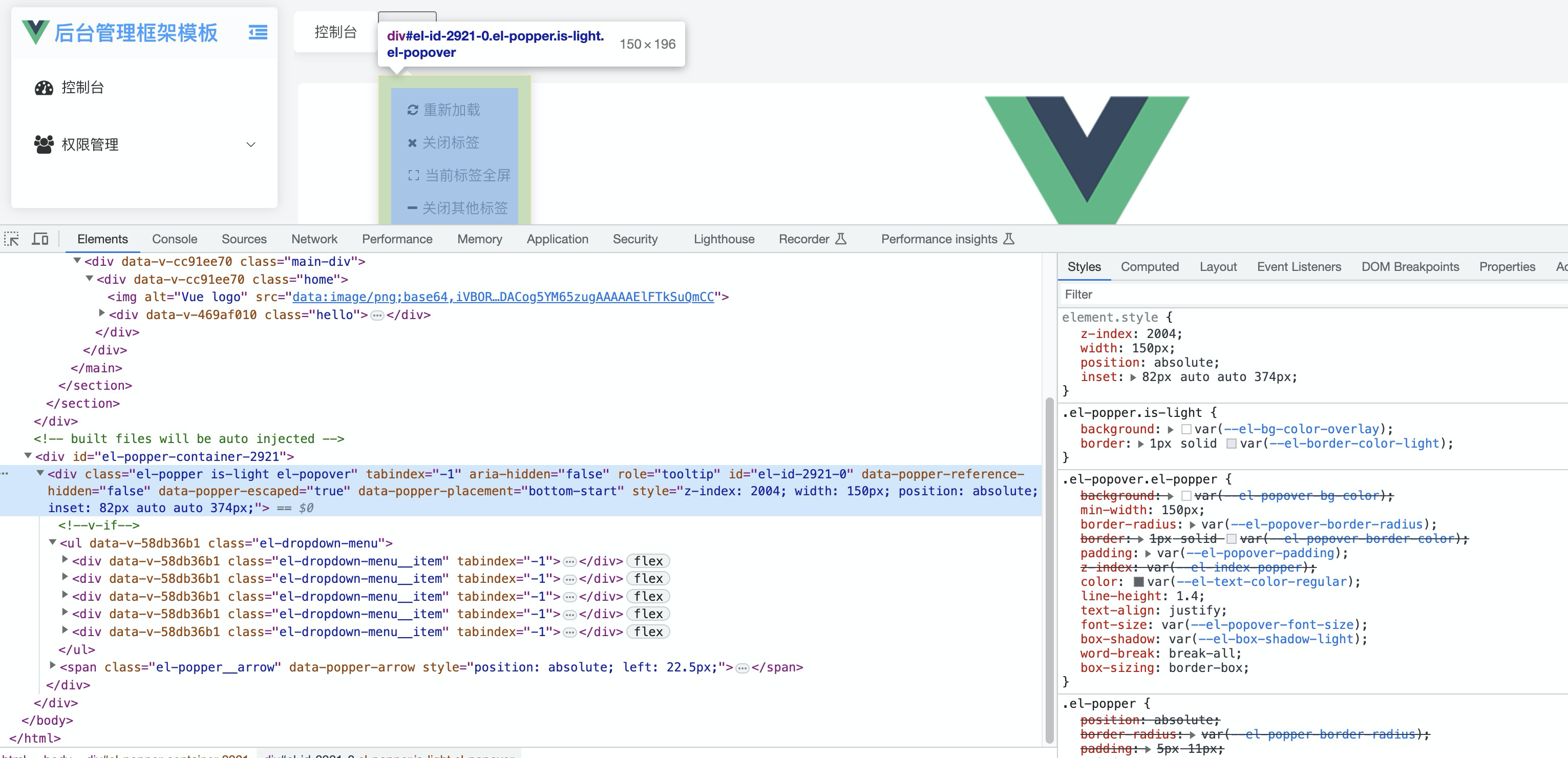1568x758 pixels.
Task: Click the X icon for 关闭标签
Action: [x=412, y=143]
